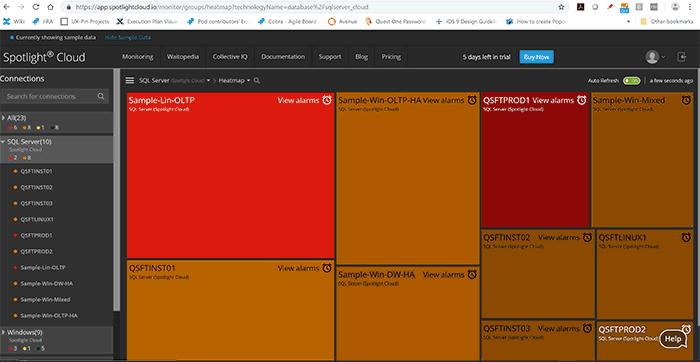The height and width of the screenshot is (362, 700).
Task: Click the Buy Now button
Action: pos(536,57)
